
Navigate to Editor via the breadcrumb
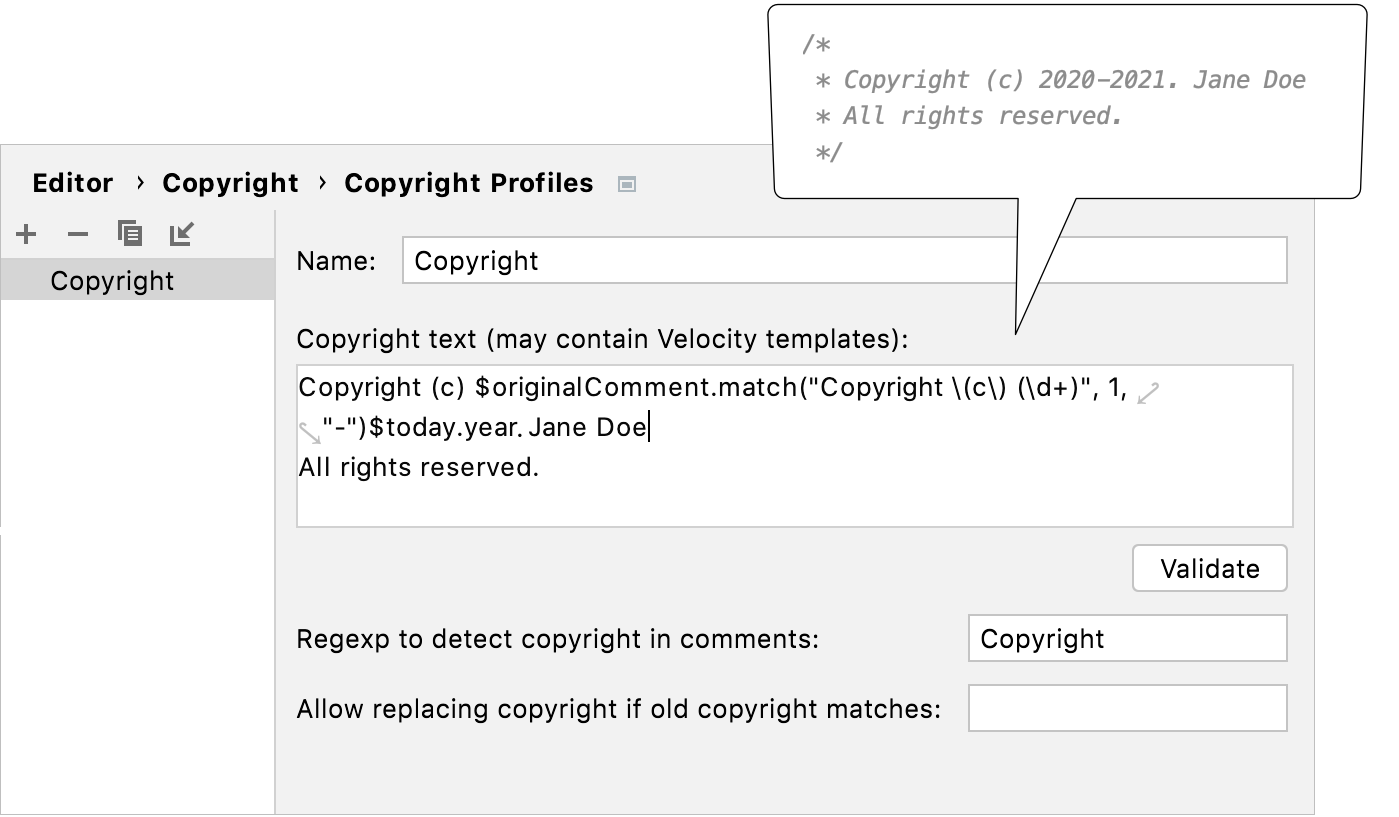click(x=72, y=183)
